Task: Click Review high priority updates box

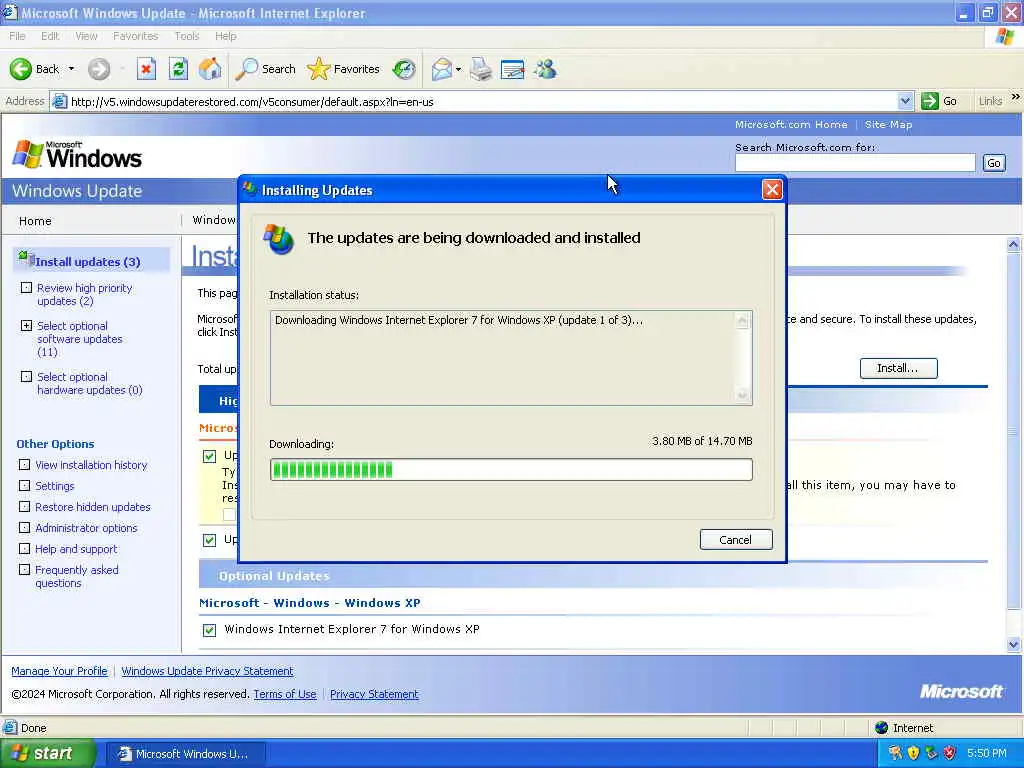Action: [26, 287]
